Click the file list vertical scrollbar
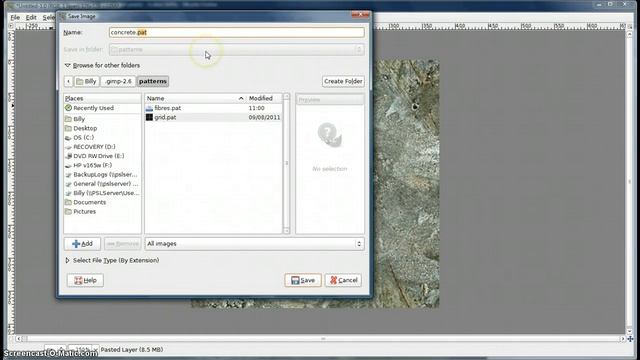 [287, 164]
